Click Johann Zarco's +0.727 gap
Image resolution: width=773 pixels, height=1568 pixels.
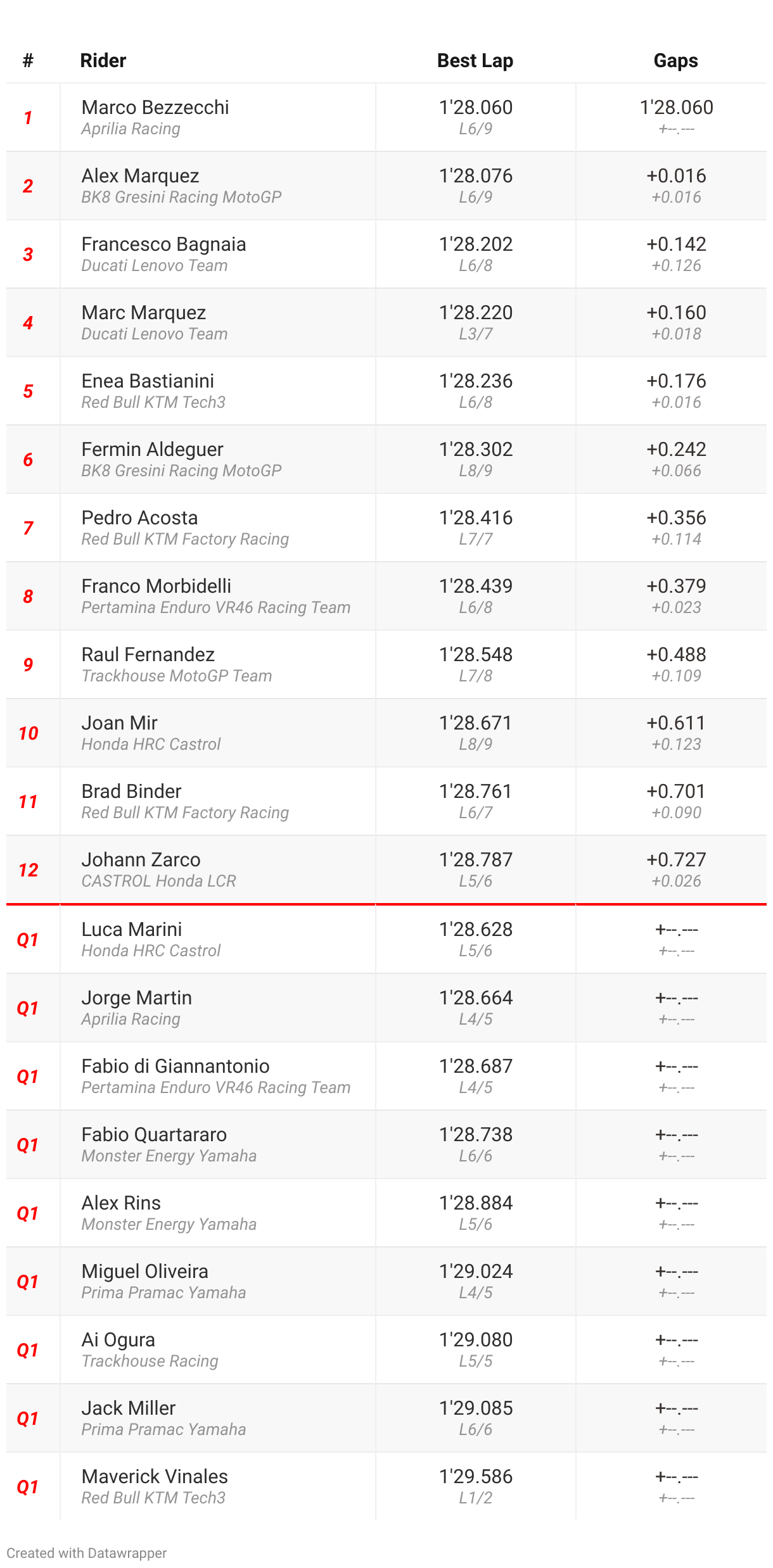(676, 860)
